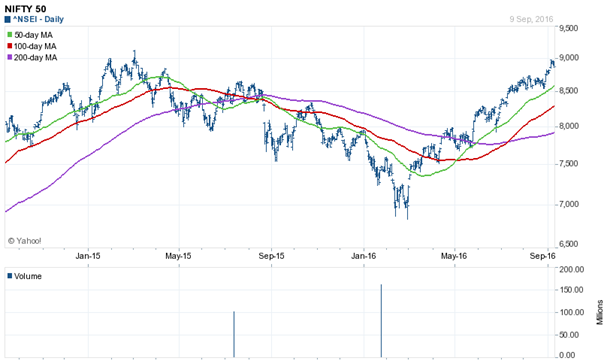
Task: Click the 150.00 volume axis label
Action: point(572,290)
